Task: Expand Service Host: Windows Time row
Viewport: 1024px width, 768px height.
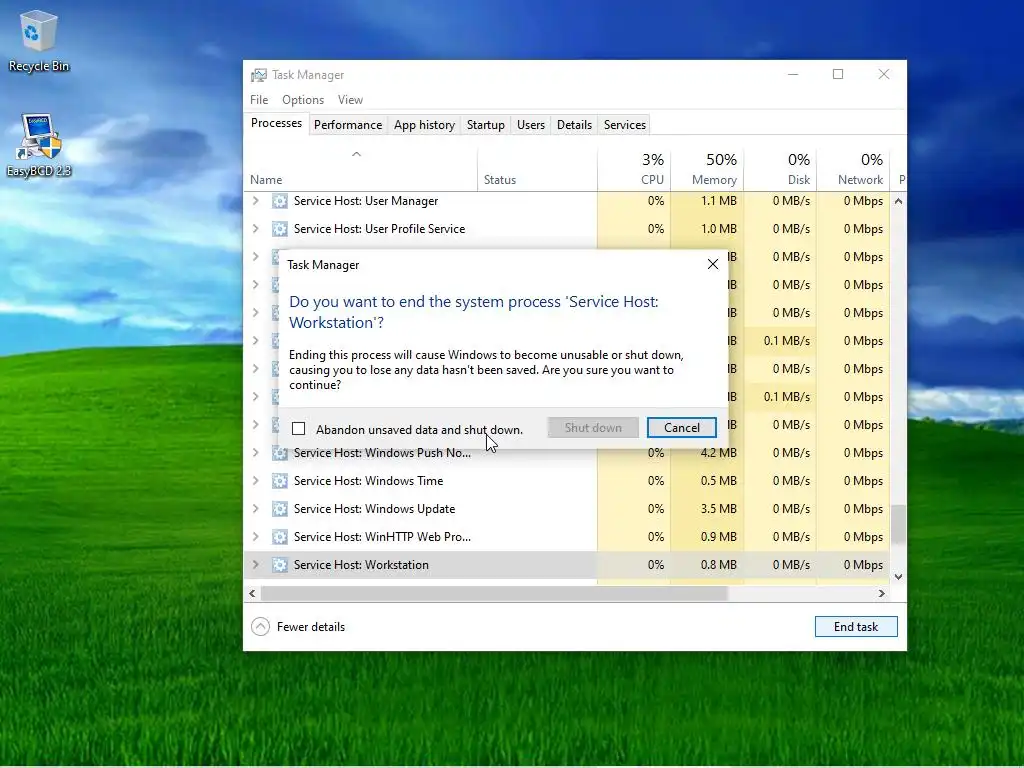Action: tap(256, 481)
